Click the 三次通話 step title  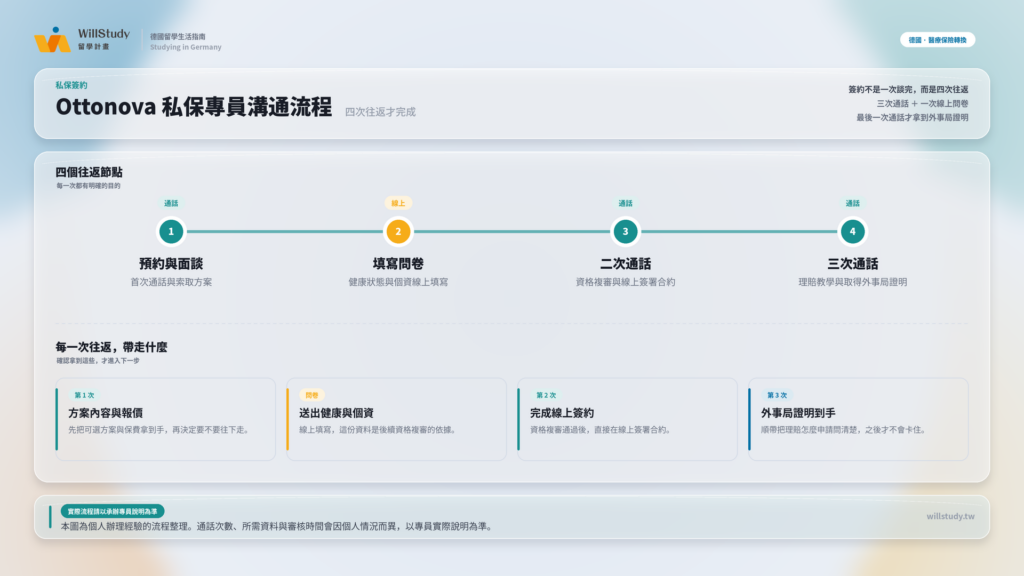tap(852, 264)
